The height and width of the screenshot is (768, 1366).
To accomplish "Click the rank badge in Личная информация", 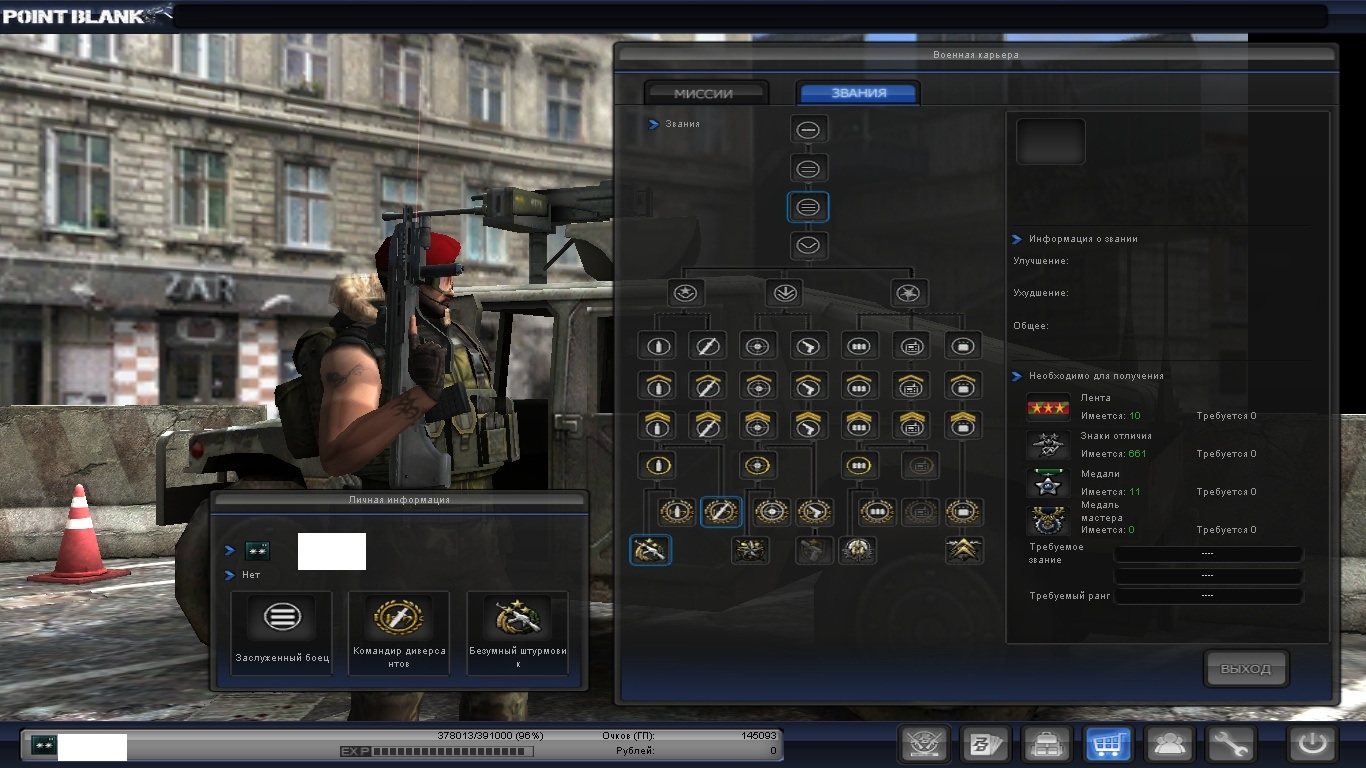I will click(258, 551).
